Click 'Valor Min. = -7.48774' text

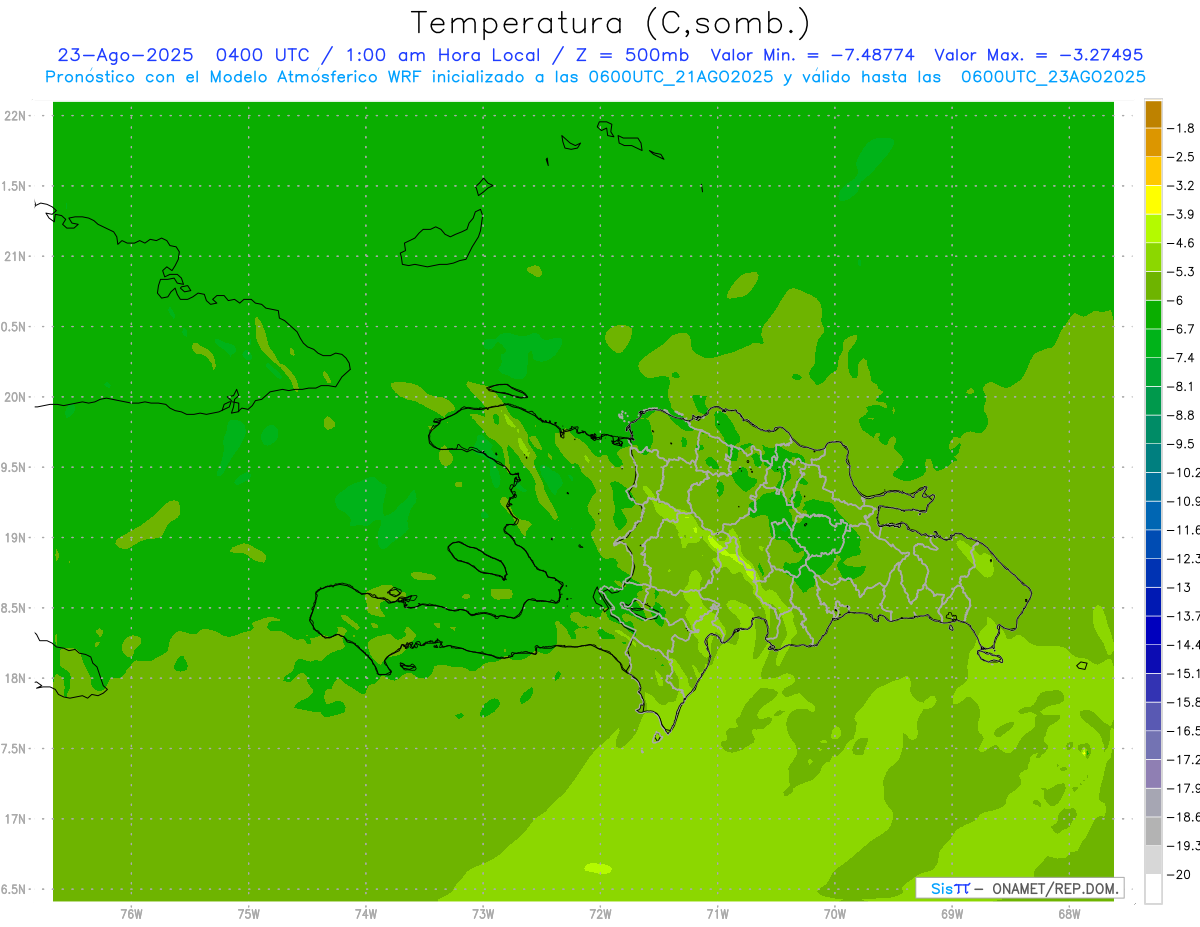coord(812,55)
